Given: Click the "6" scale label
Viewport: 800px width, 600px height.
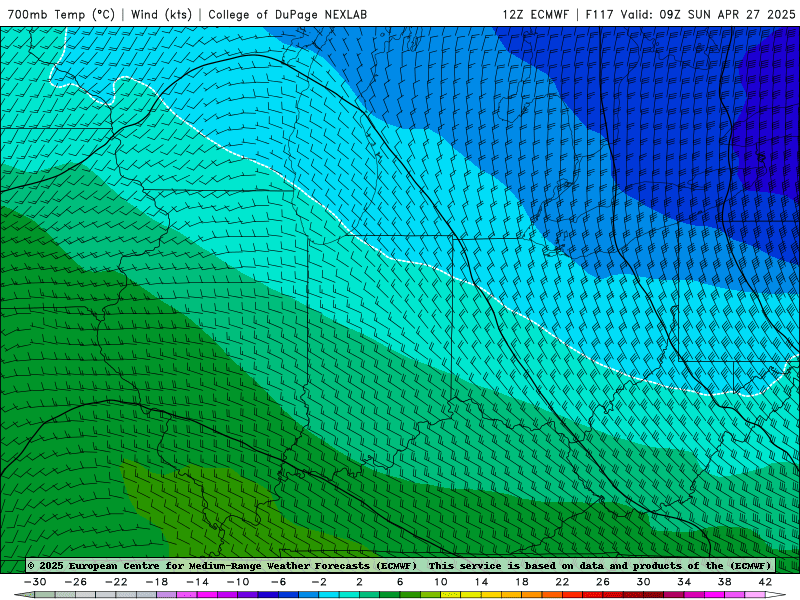Looking at the screenshot, I should coord(400,582).
